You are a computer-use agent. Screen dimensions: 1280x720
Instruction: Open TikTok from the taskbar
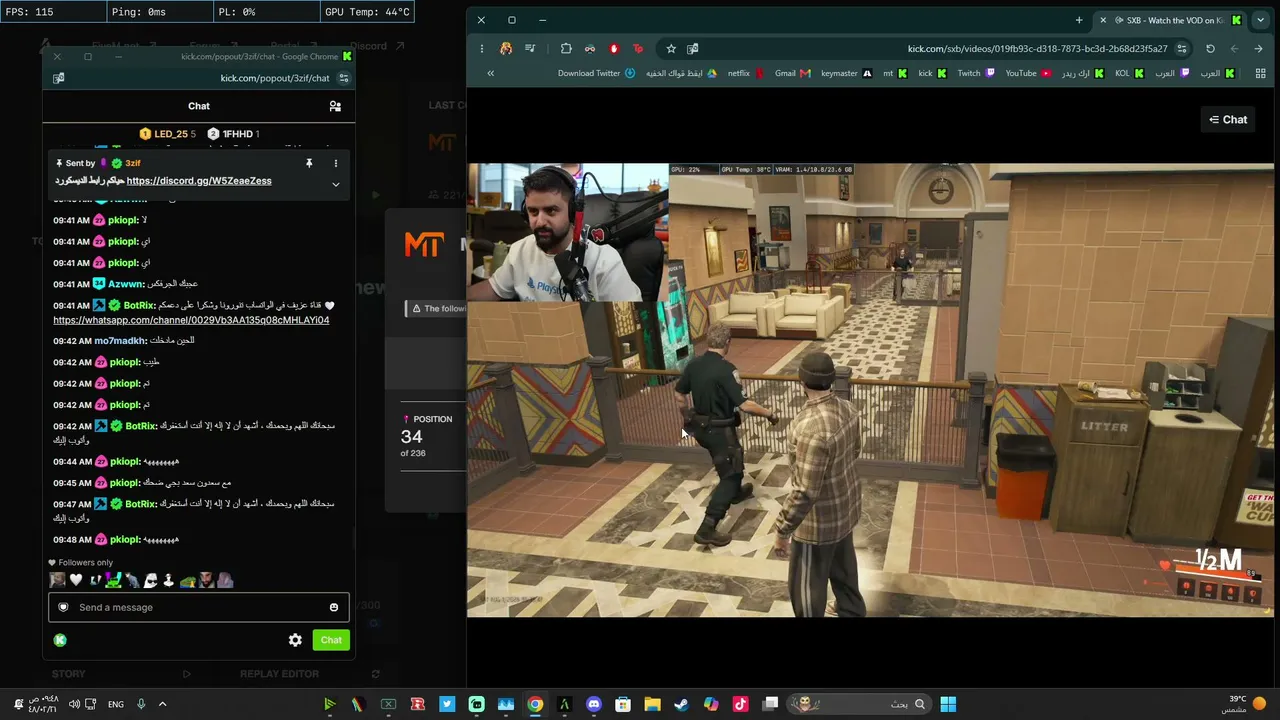[x=740, y=704]
